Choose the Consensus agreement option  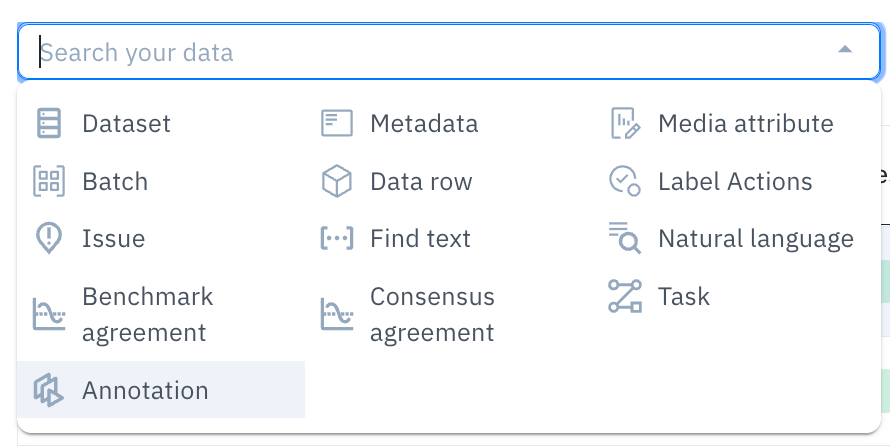[432, 314]
